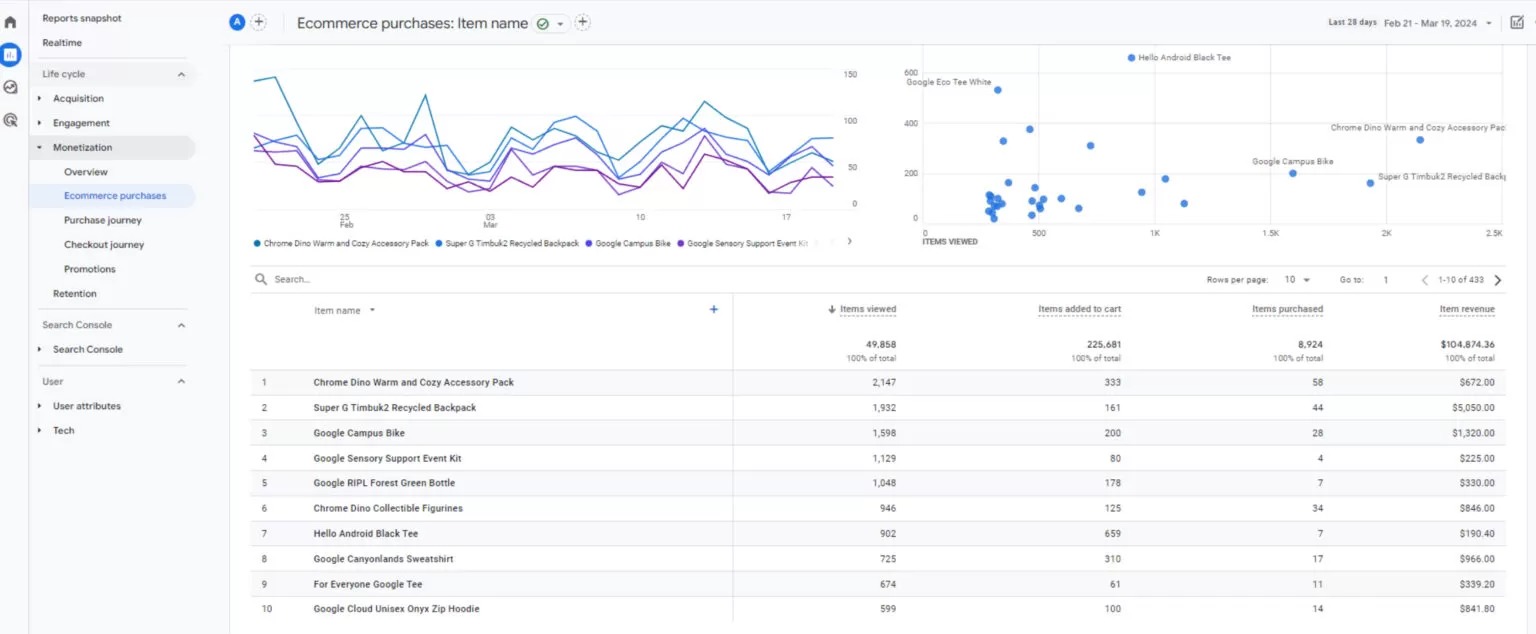Click the 'Google Campus Bike' legend entry
Image resolution: width=1536 pixels, height=634 pixels.
click(627, 243)
